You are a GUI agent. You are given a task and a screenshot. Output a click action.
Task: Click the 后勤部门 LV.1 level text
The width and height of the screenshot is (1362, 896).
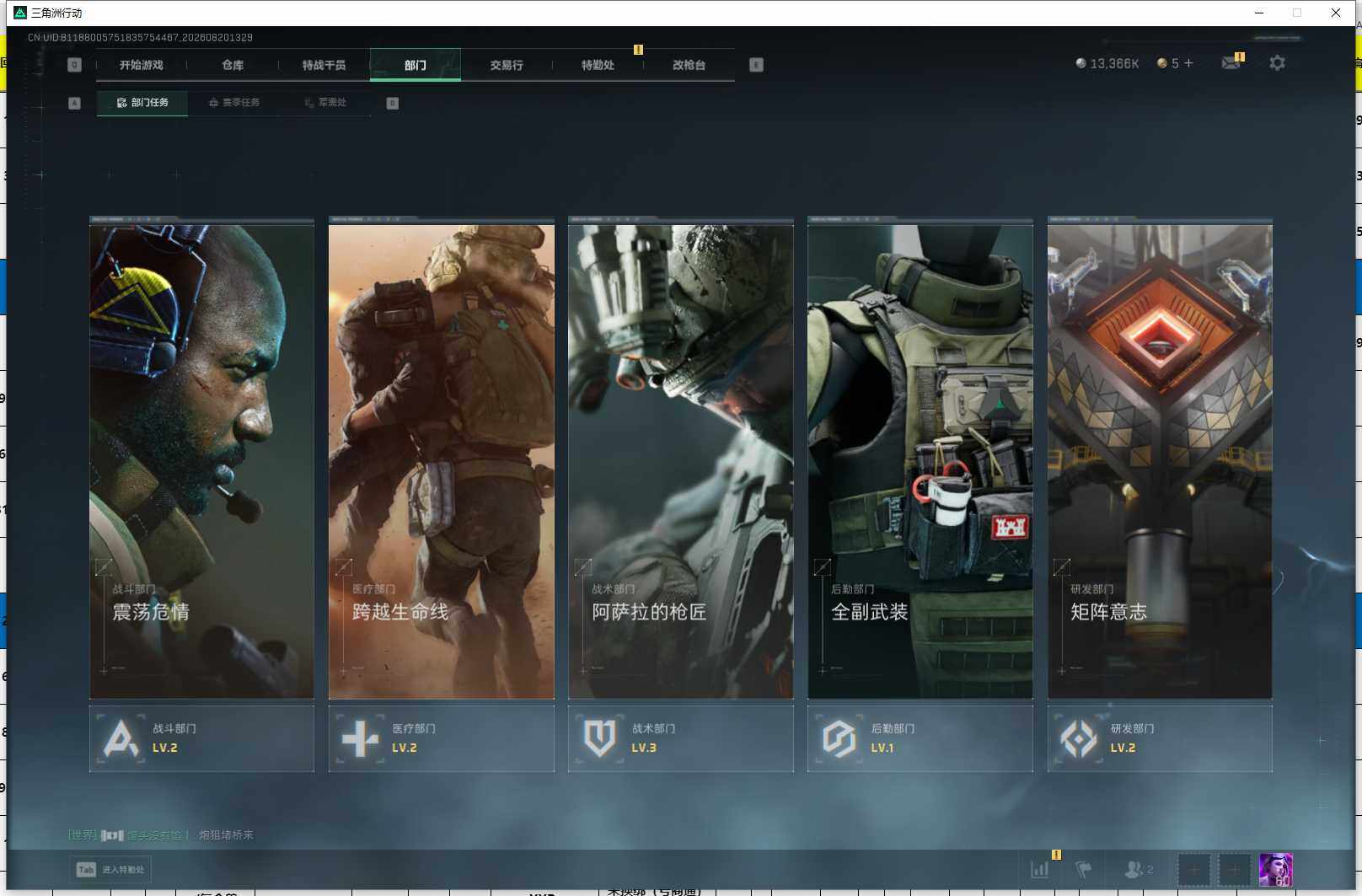tap(882, 748)
